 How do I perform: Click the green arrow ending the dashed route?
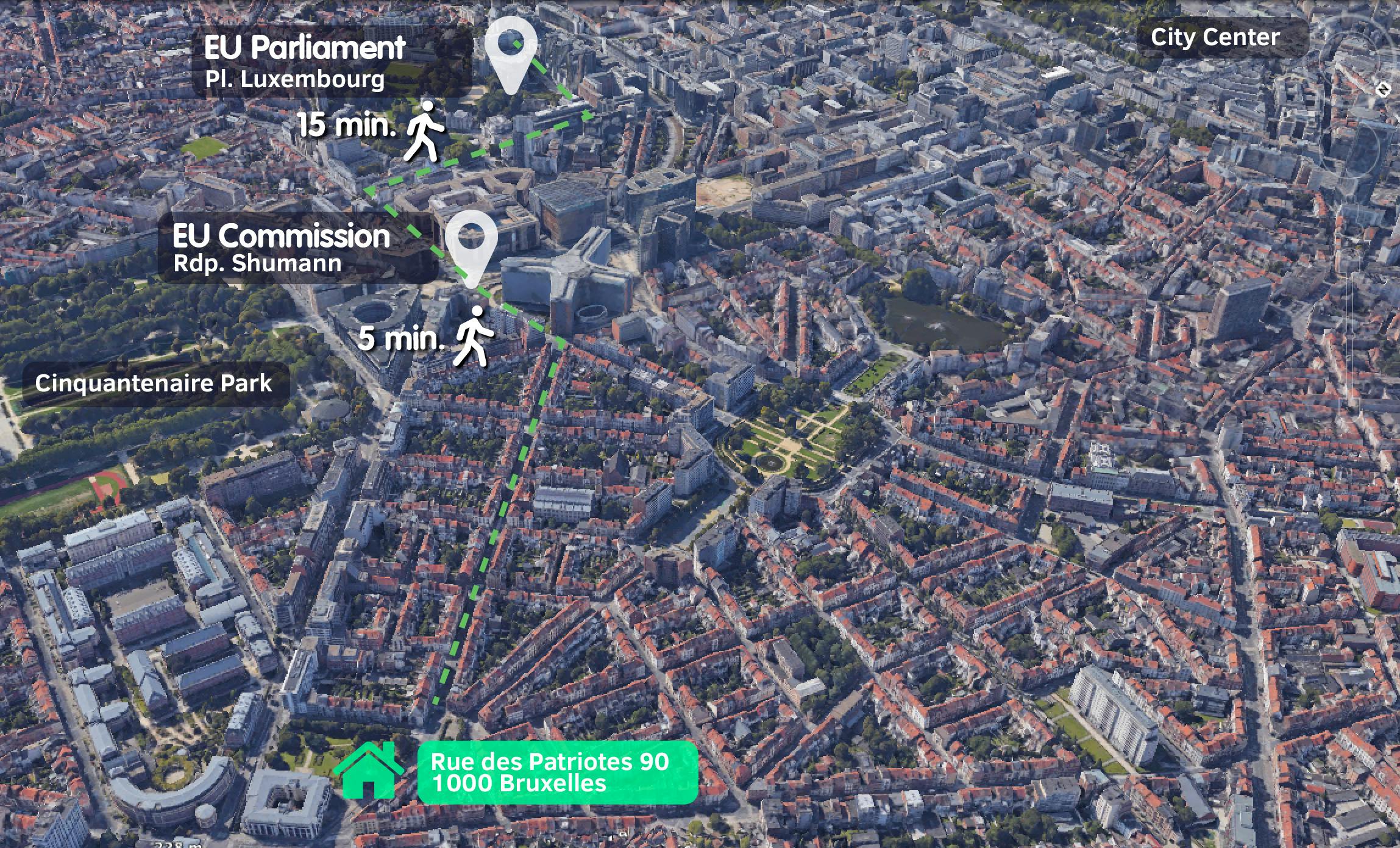pyautogui.click(x=587, y=114)
